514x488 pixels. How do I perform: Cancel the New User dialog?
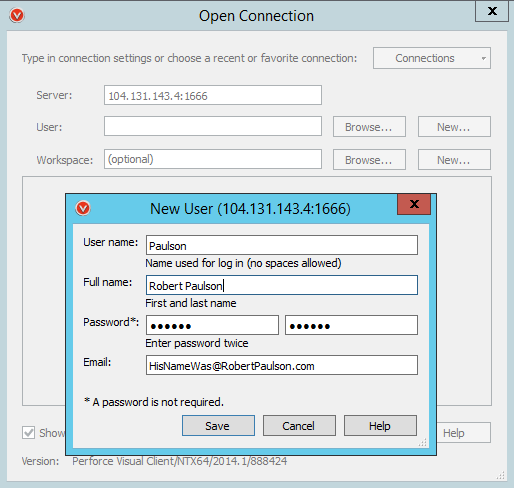(x=299, y=426)
